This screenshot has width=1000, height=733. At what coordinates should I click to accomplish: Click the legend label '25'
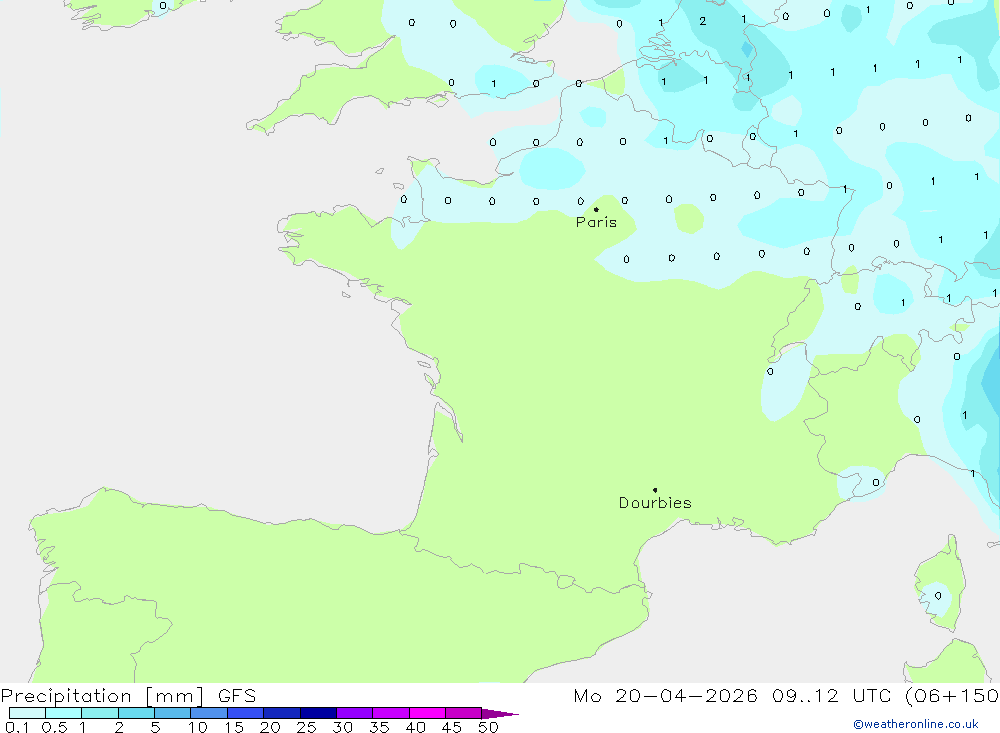[306, 727]
